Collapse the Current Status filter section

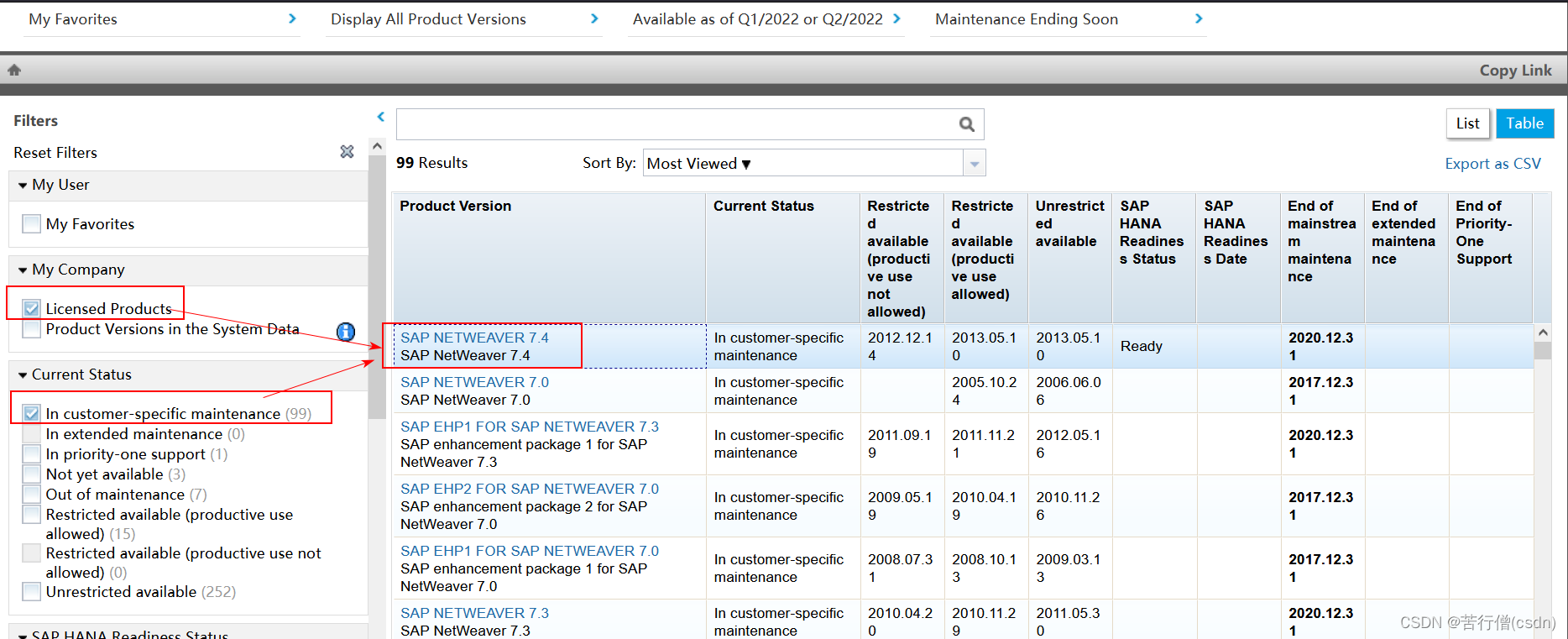point(23,375)
